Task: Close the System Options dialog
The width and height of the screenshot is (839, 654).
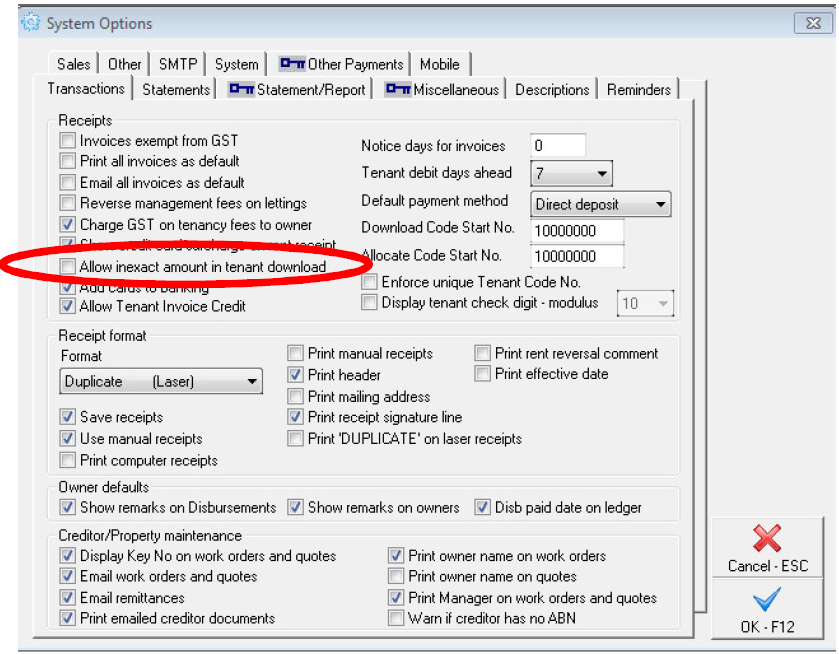Action: click(813, 23)
